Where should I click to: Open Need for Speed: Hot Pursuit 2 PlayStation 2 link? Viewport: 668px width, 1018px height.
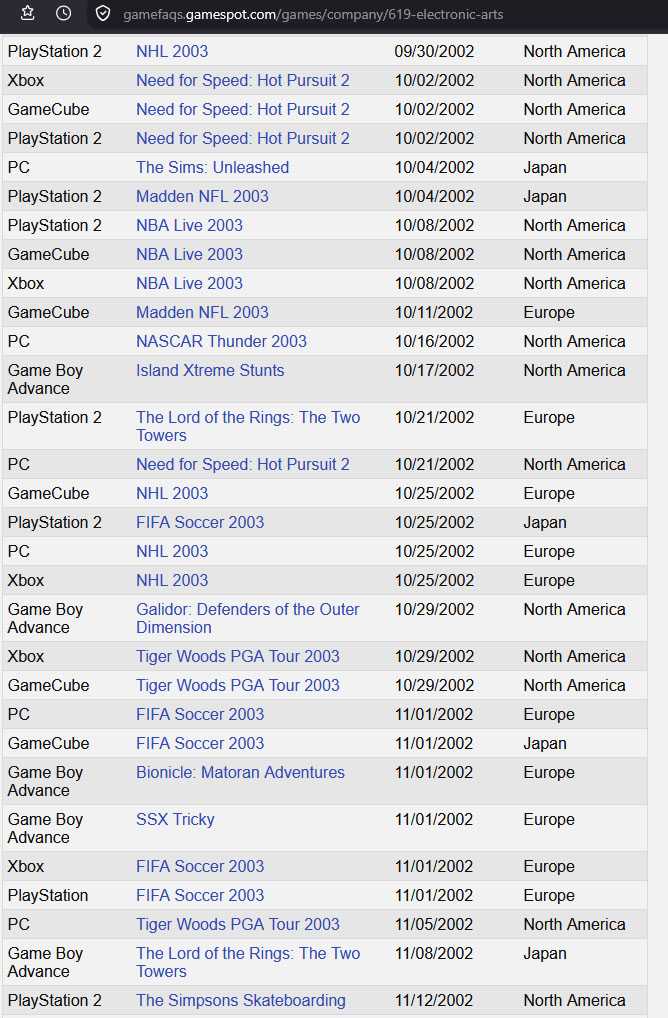[x=243, y=138]
